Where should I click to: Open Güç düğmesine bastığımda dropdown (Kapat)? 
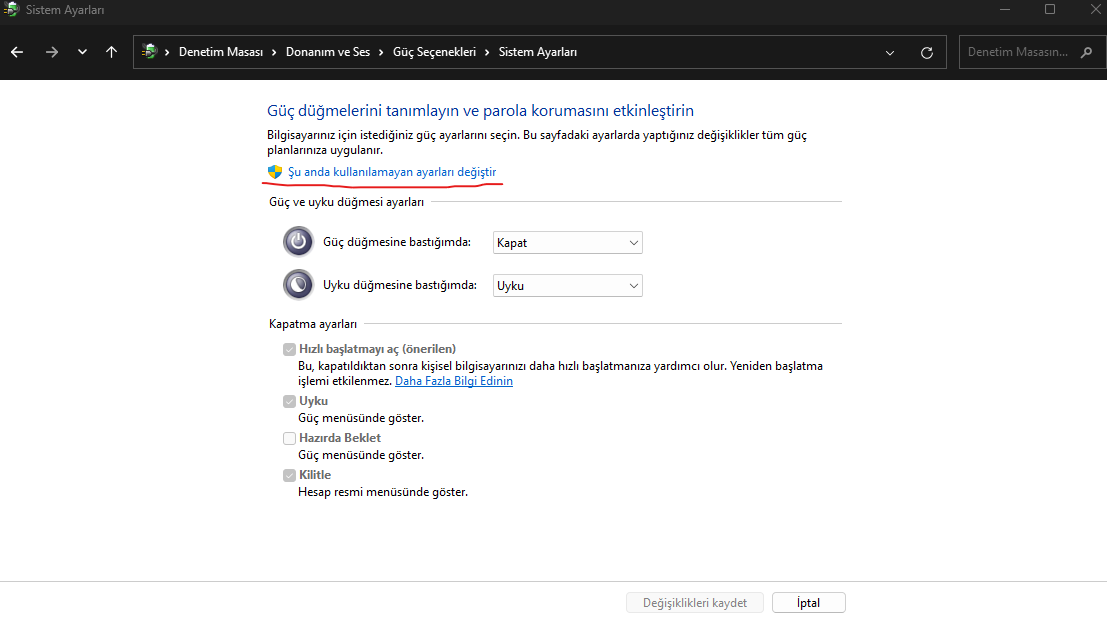[x=568, y=243]
